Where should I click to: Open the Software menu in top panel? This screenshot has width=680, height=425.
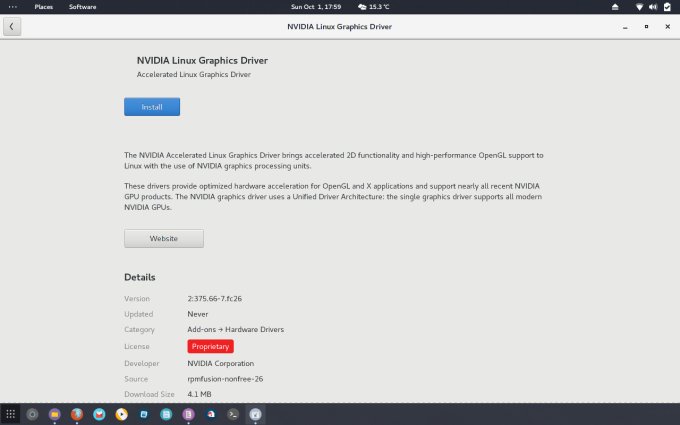point(82,7)
